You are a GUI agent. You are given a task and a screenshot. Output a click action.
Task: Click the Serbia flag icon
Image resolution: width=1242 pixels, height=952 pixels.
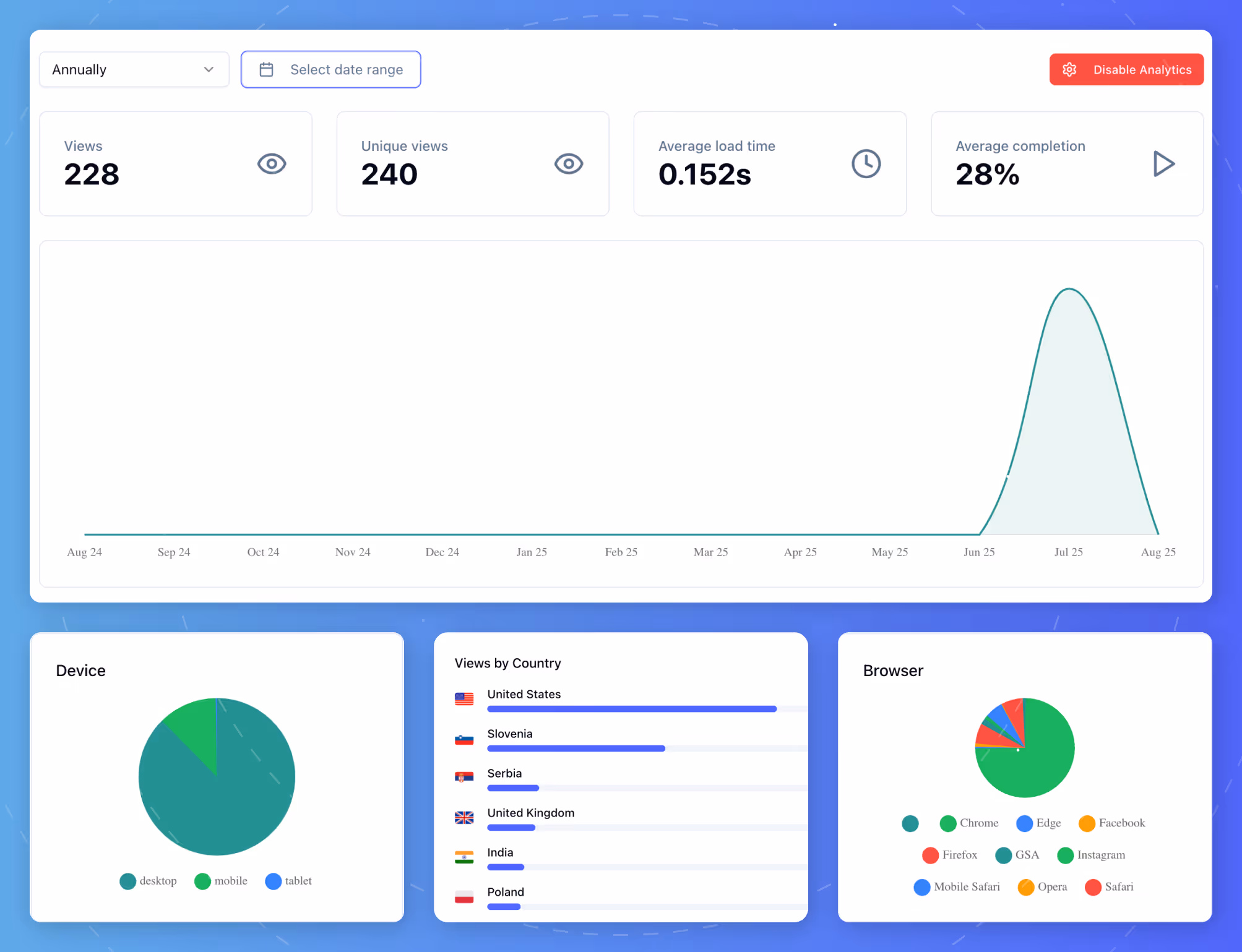click(x=464, y=778)
